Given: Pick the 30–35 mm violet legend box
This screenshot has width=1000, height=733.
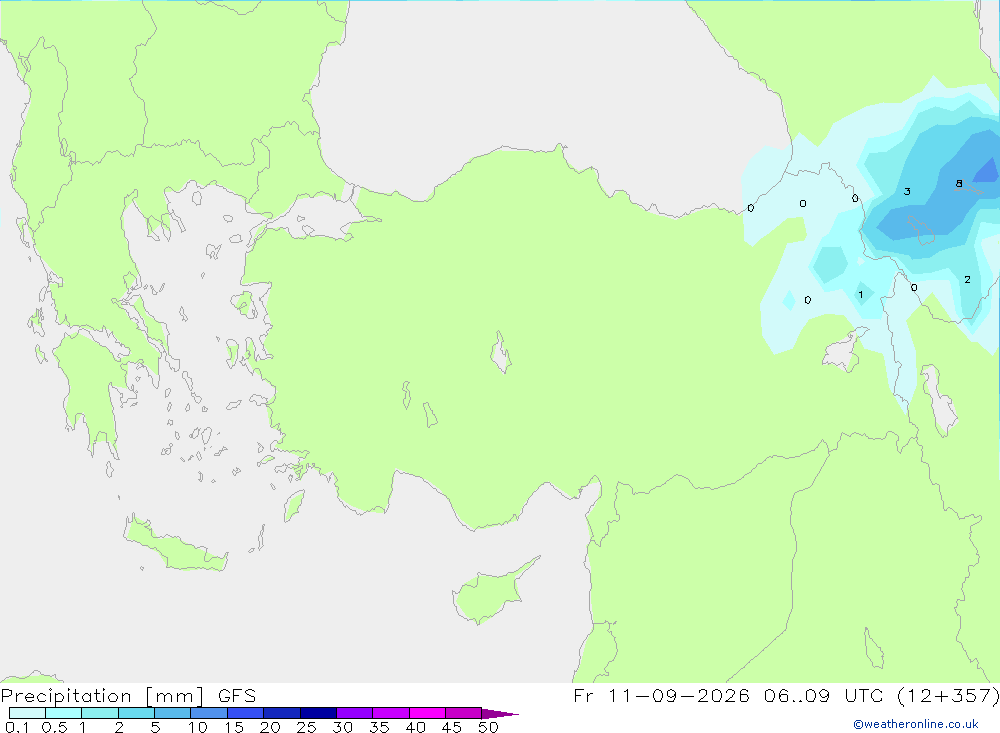Looking at the screenshot, I should (355, 713).
